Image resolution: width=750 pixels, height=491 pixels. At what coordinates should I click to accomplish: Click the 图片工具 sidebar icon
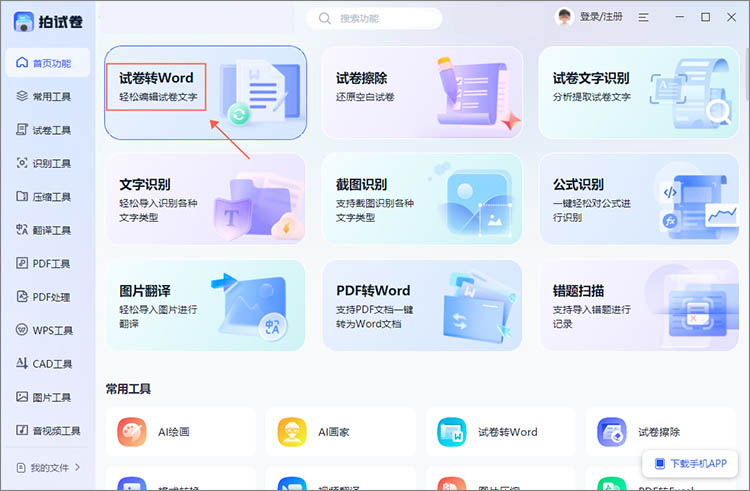click(22, 397)
